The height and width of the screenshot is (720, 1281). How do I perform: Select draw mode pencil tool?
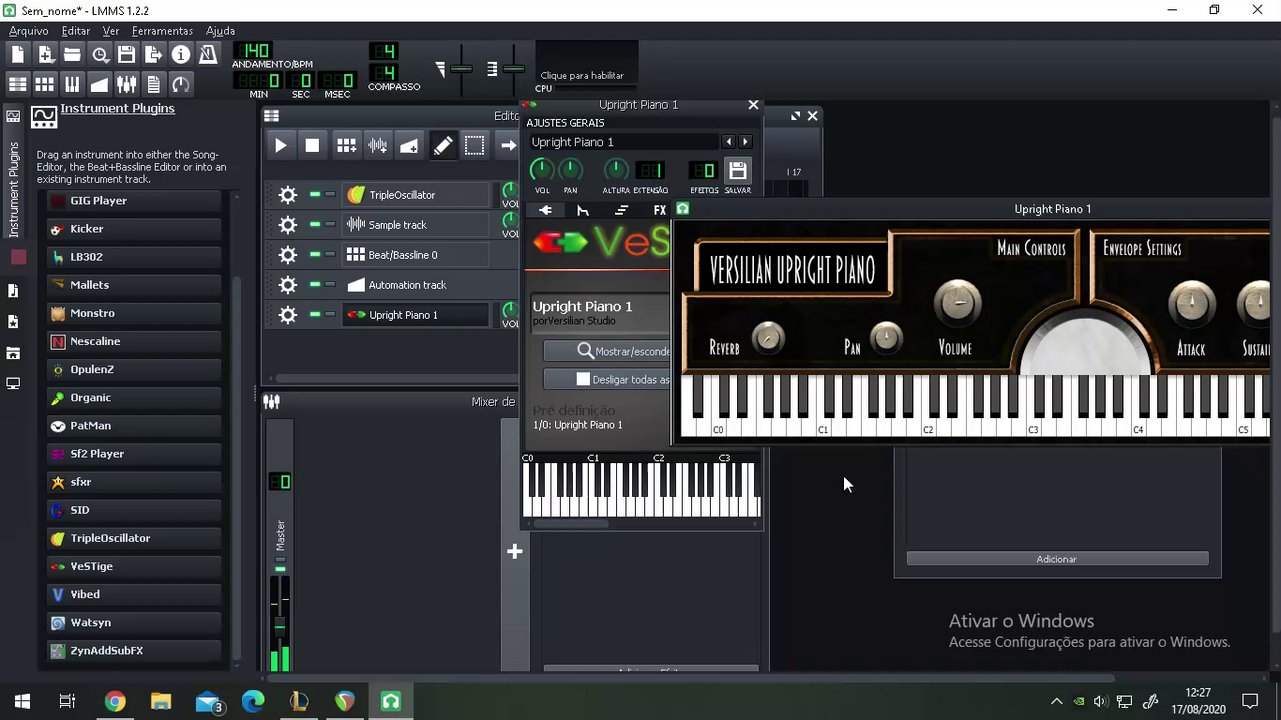click(x=442, y=146)
